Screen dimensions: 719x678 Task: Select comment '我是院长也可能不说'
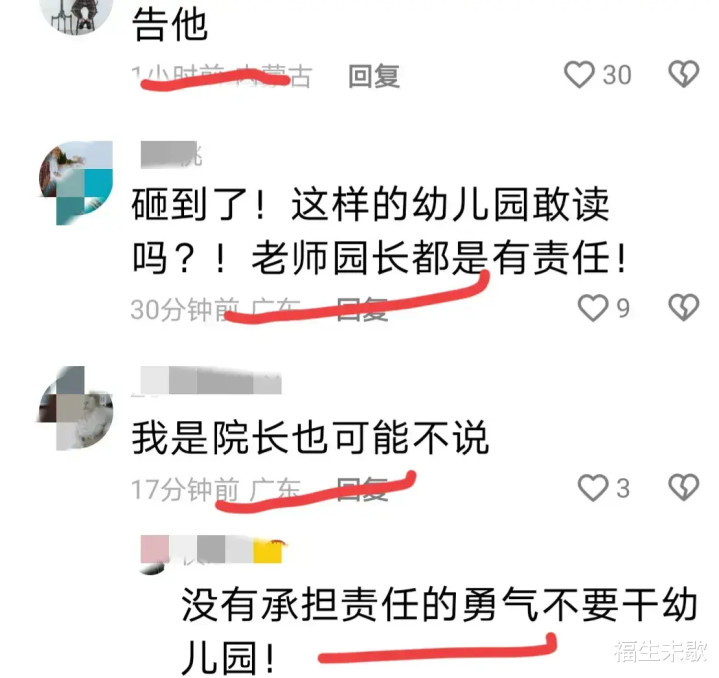tap(310, 438)
